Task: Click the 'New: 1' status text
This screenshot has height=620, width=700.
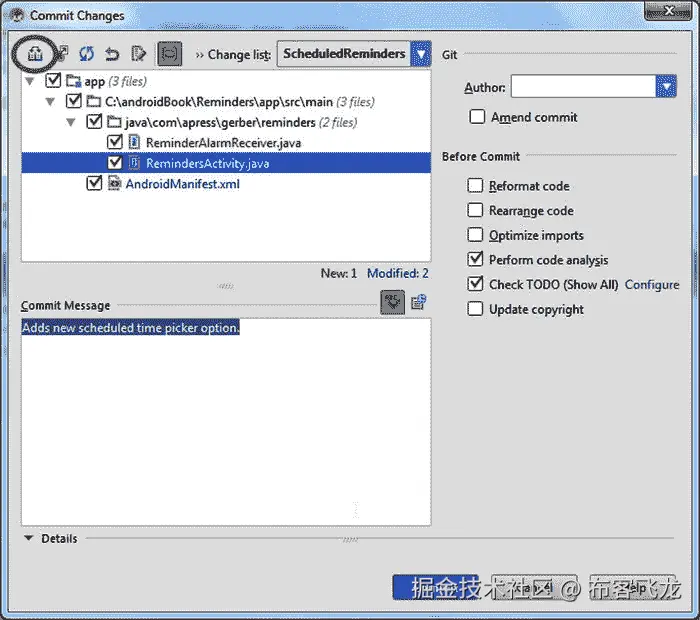Action: (x=338, y=273)
